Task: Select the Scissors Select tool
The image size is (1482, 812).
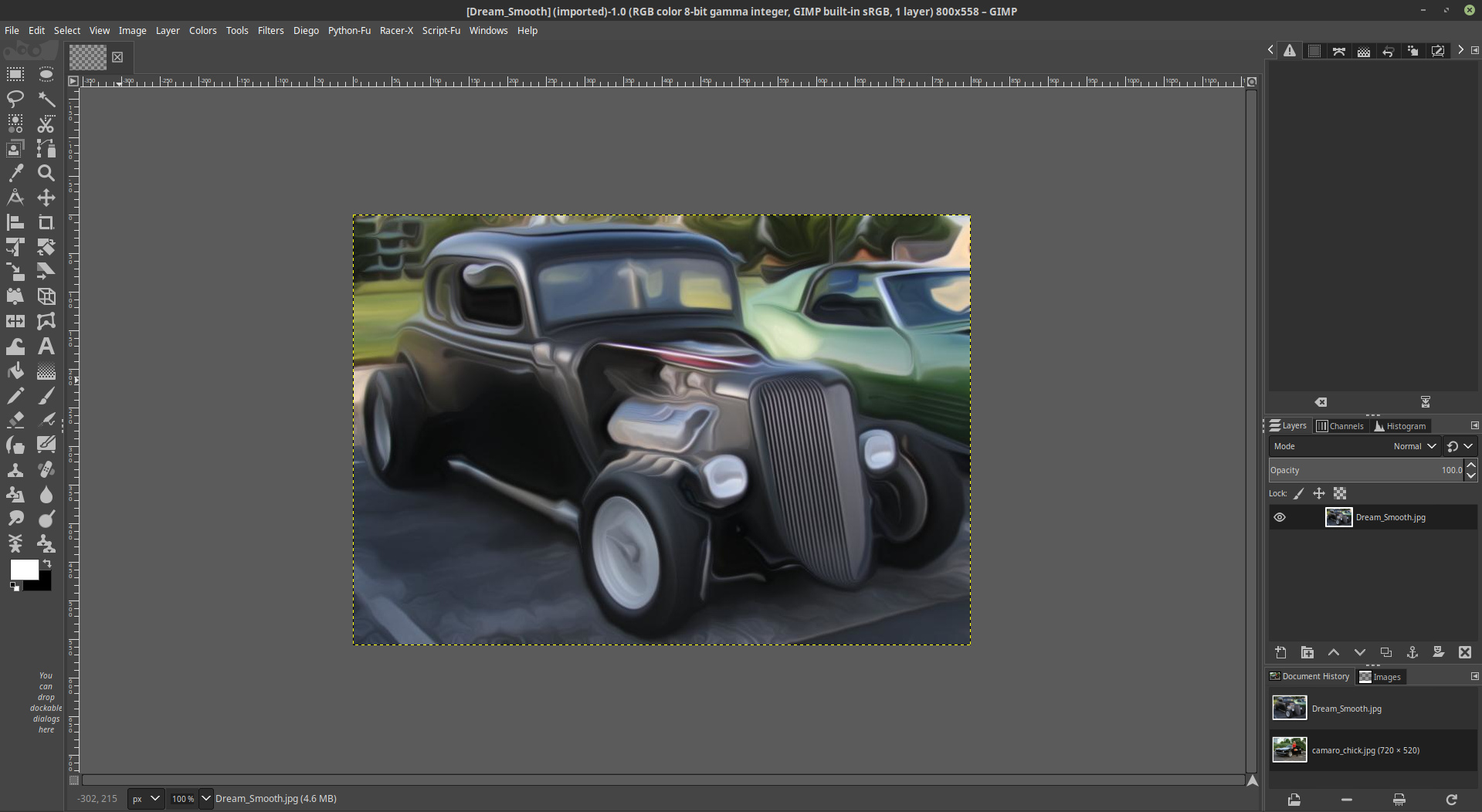Action: [x=46, y=123]
